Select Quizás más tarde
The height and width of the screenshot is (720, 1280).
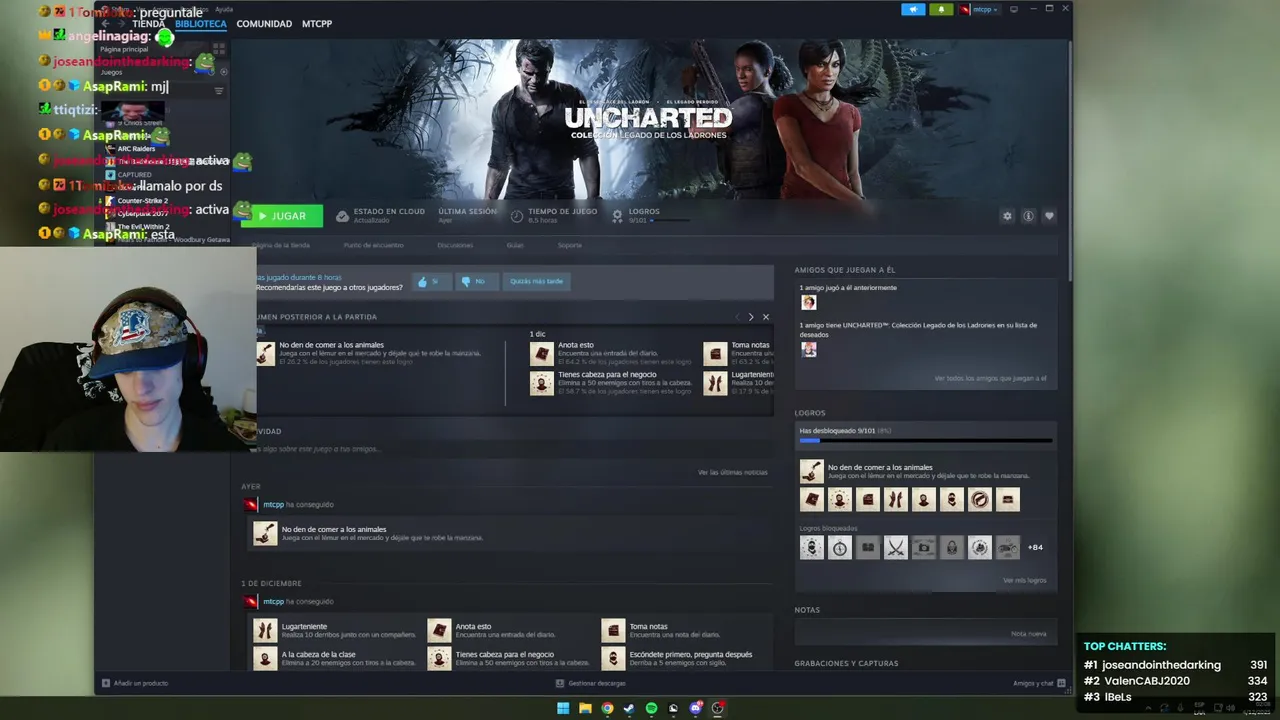(x=537, y=281)
